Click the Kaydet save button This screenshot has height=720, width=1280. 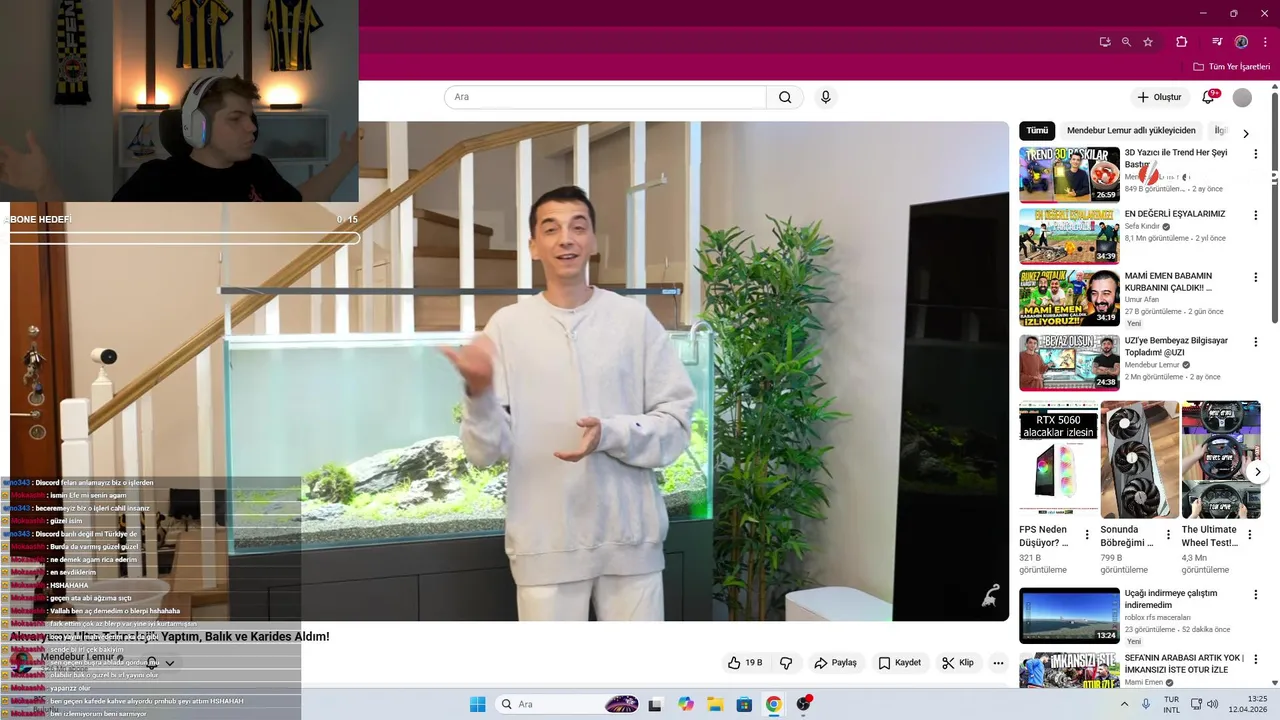click(899, 663)
